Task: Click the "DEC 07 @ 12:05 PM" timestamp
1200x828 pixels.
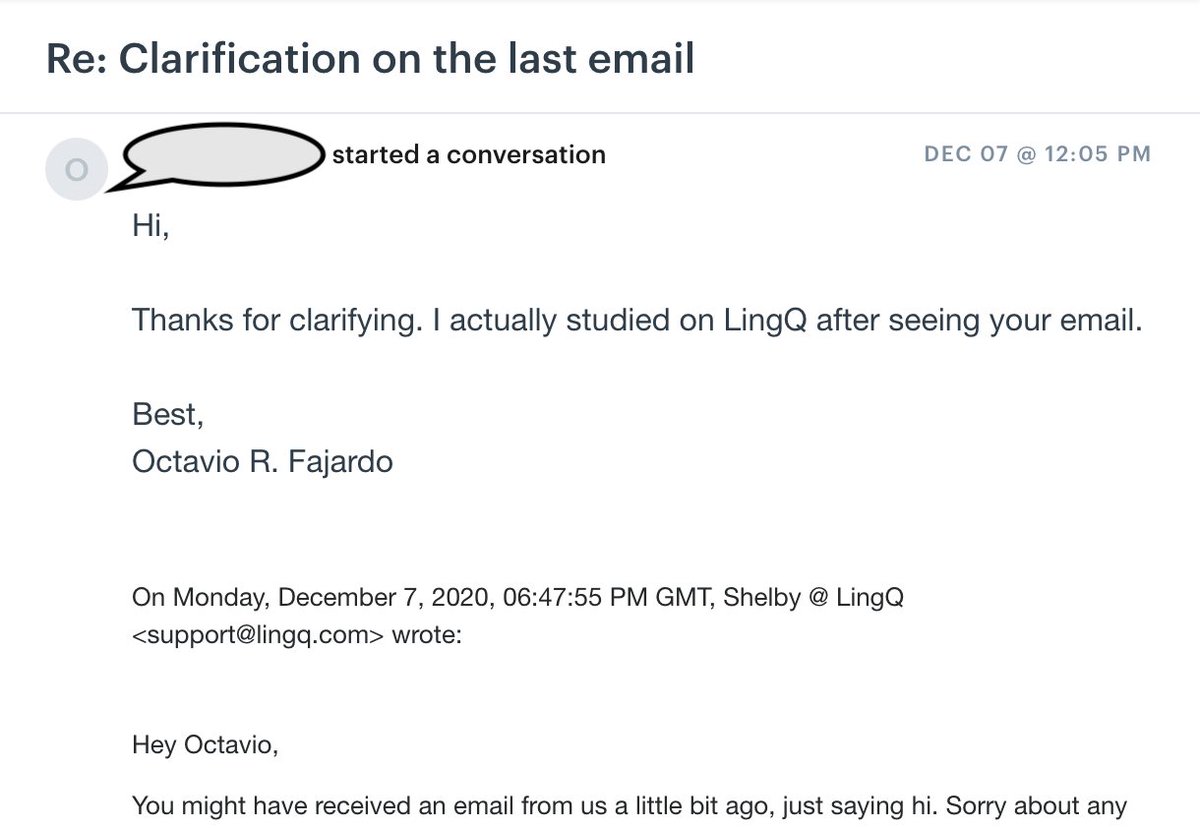Action: (x=1037, y=154)
